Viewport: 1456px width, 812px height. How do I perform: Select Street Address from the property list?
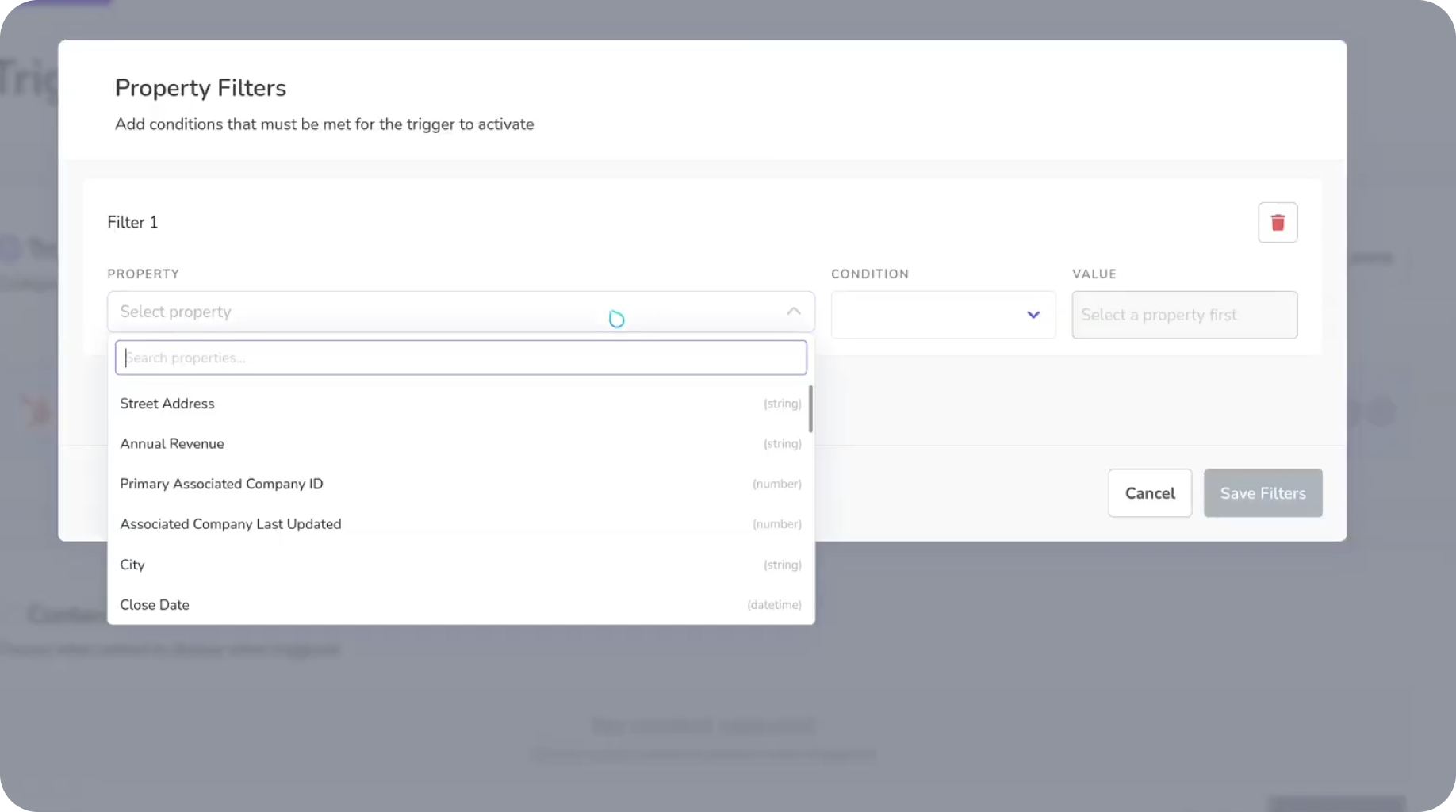point(461,404)
